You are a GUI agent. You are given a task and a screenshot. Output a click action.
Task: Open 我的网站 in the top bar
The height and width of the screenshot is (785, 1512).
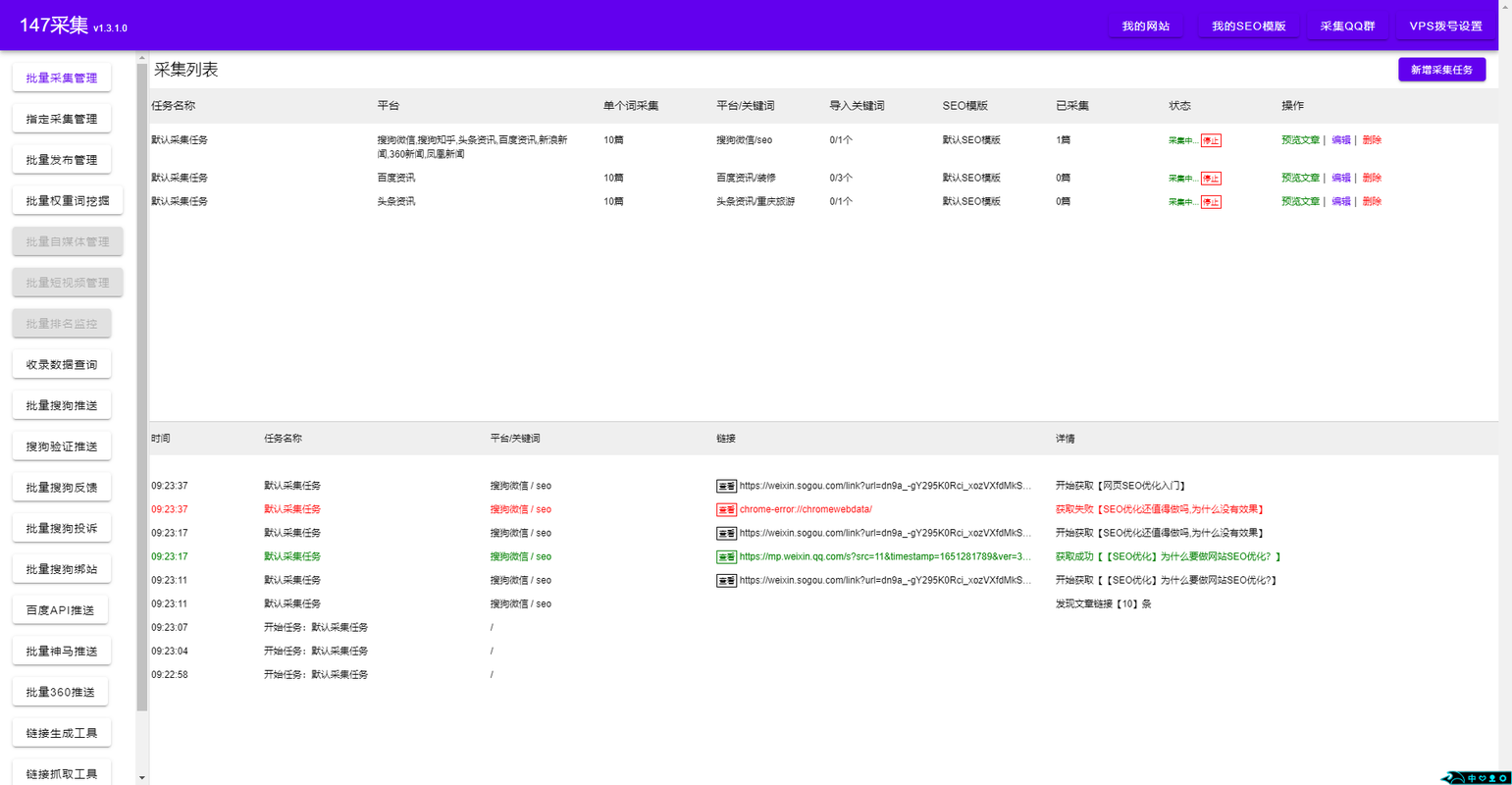point(1146,26)
